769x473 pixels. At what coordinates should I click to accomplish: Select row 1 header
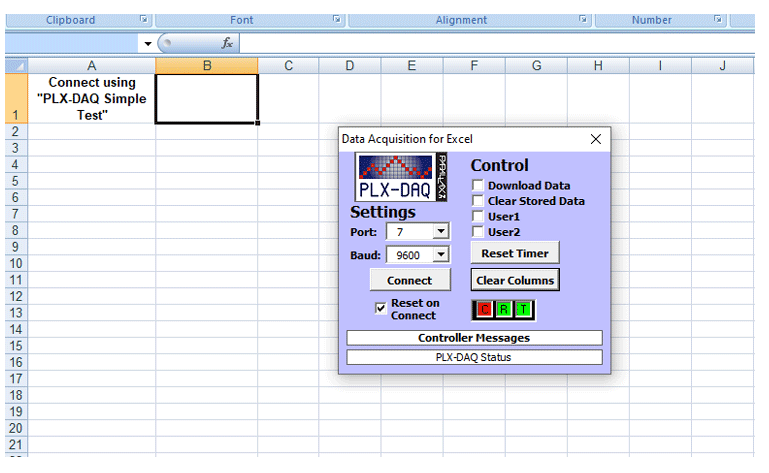pyautogui.click(x=16, y=99)
